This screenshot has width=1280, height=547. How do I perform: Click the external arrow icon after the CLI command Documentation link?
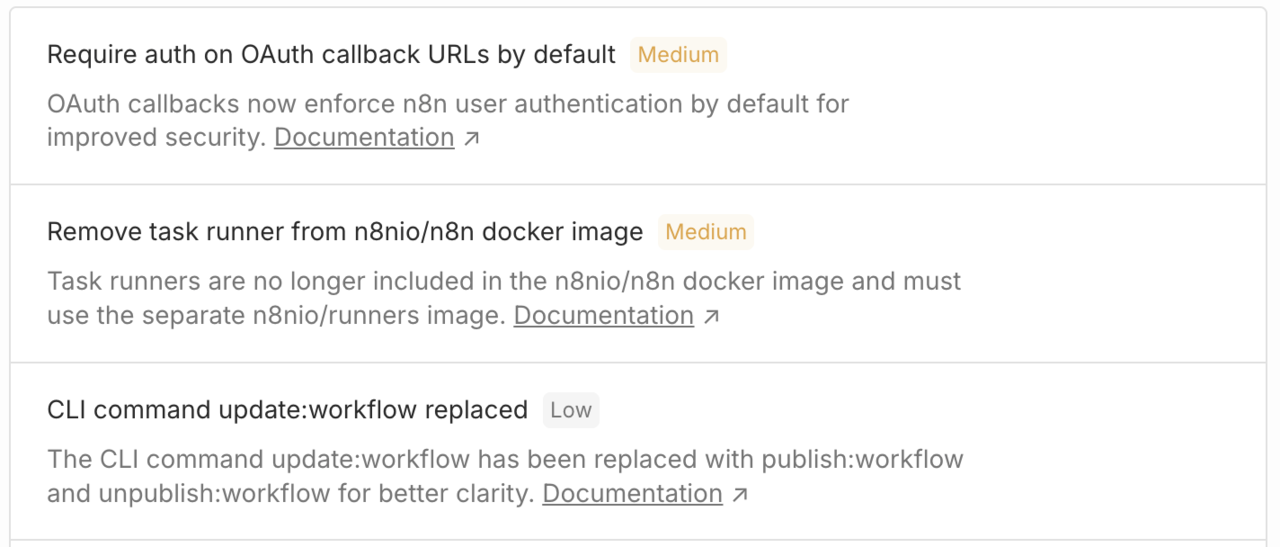pos(740,494)
